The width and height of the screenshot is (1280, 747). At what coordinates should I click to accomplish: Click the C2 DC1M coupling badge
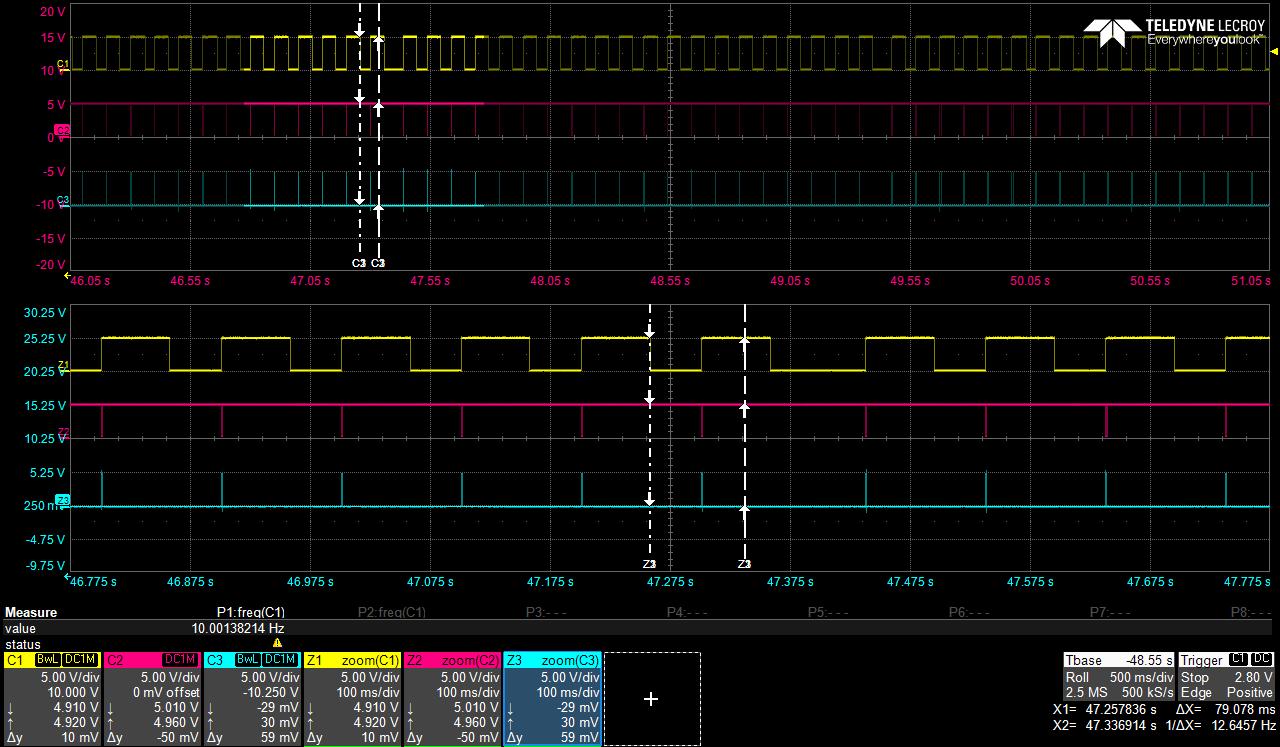click(x=180, y=660)
